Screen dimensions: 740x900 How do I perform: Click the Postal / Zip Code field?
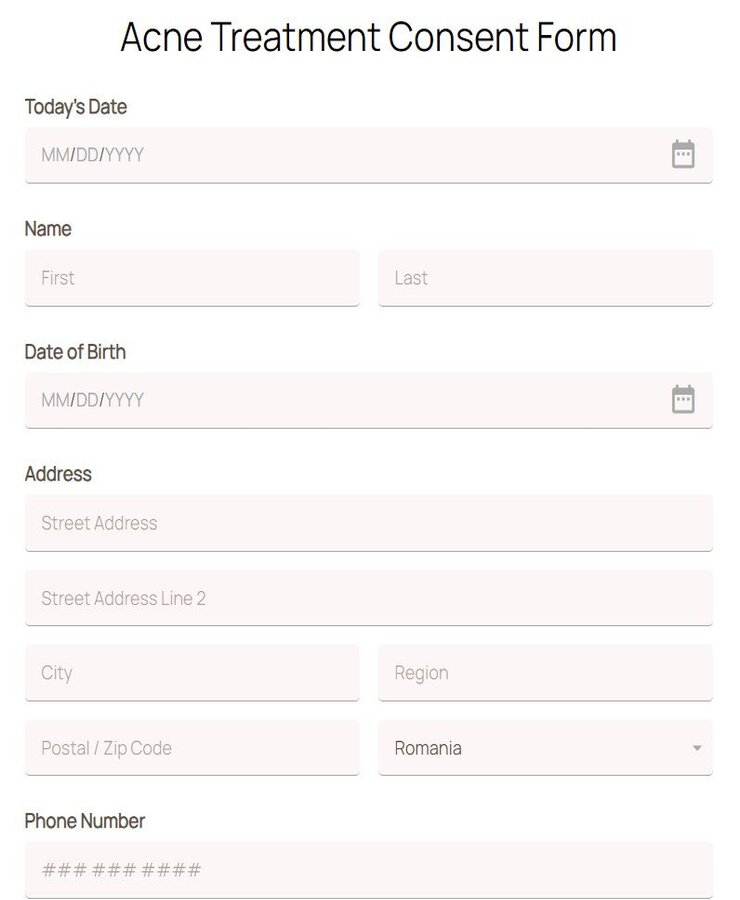192,747
